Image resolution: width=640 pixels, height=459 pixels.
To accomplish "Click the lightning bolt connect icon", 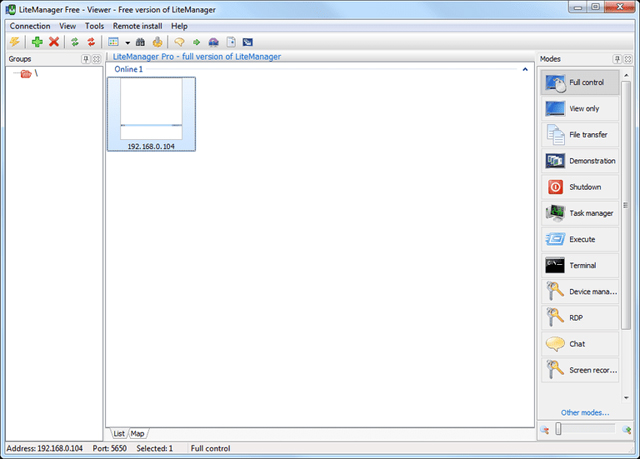I will tap(15, 42).
